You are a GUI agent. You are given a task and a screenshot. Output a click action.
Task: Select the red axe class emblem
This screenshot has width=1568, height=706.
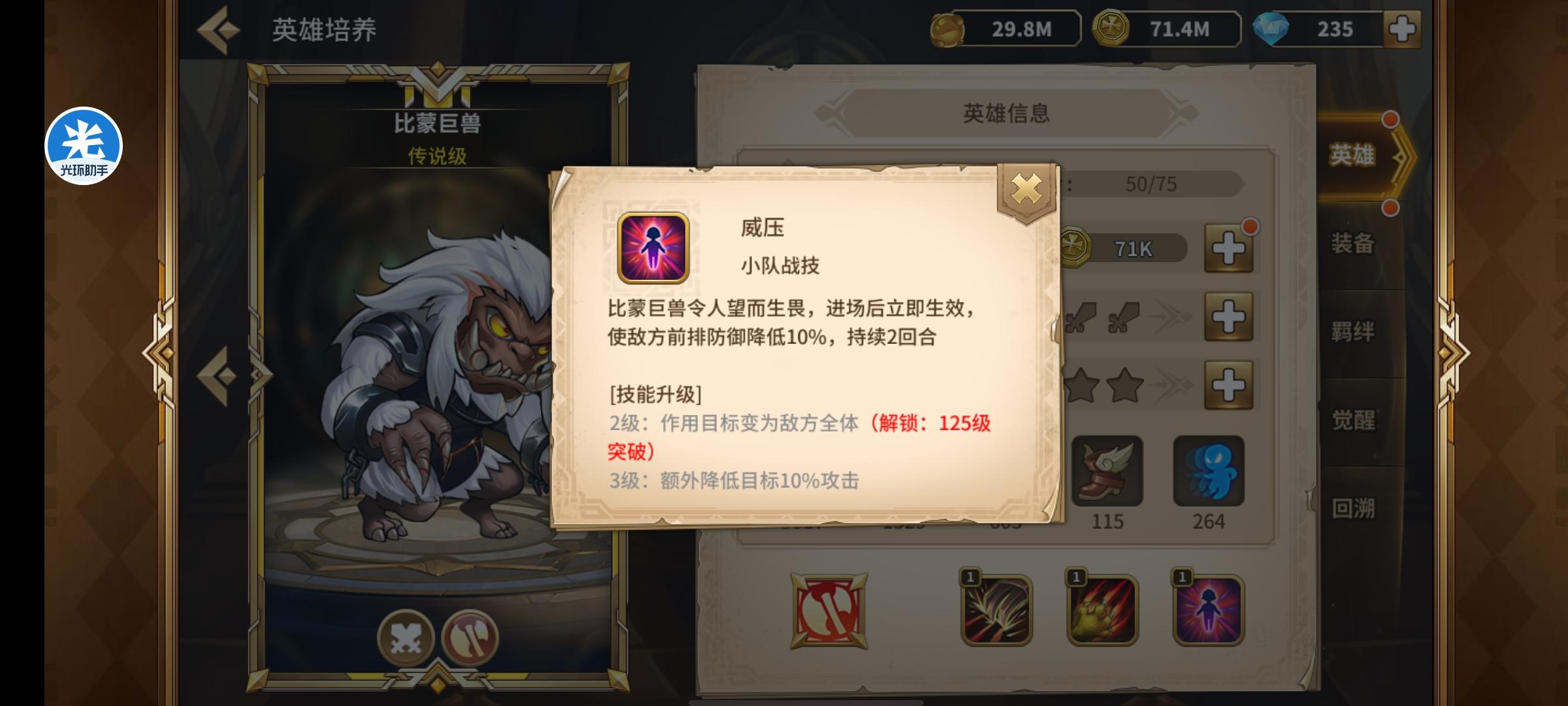[x=828, y=611]
